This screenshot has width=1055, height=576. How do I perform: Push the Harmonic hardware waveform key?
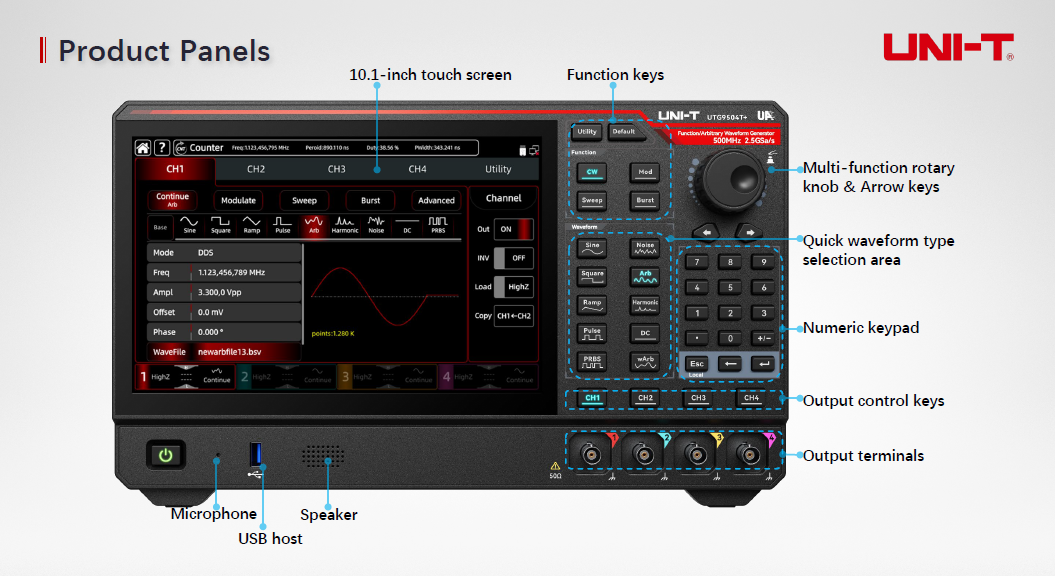[x=645, y=305]
